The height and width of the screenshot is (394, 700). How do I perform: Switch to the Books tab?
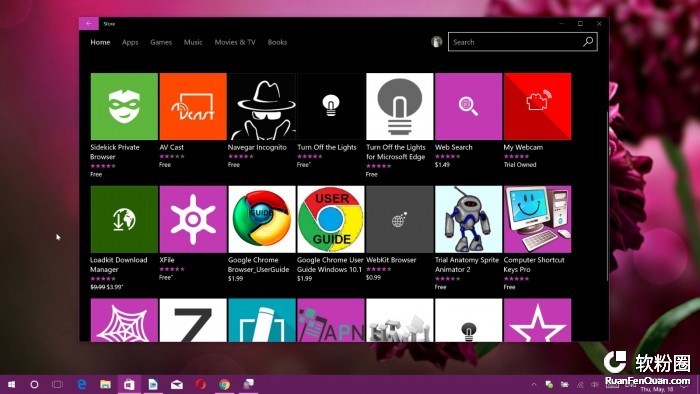(277, 42)
